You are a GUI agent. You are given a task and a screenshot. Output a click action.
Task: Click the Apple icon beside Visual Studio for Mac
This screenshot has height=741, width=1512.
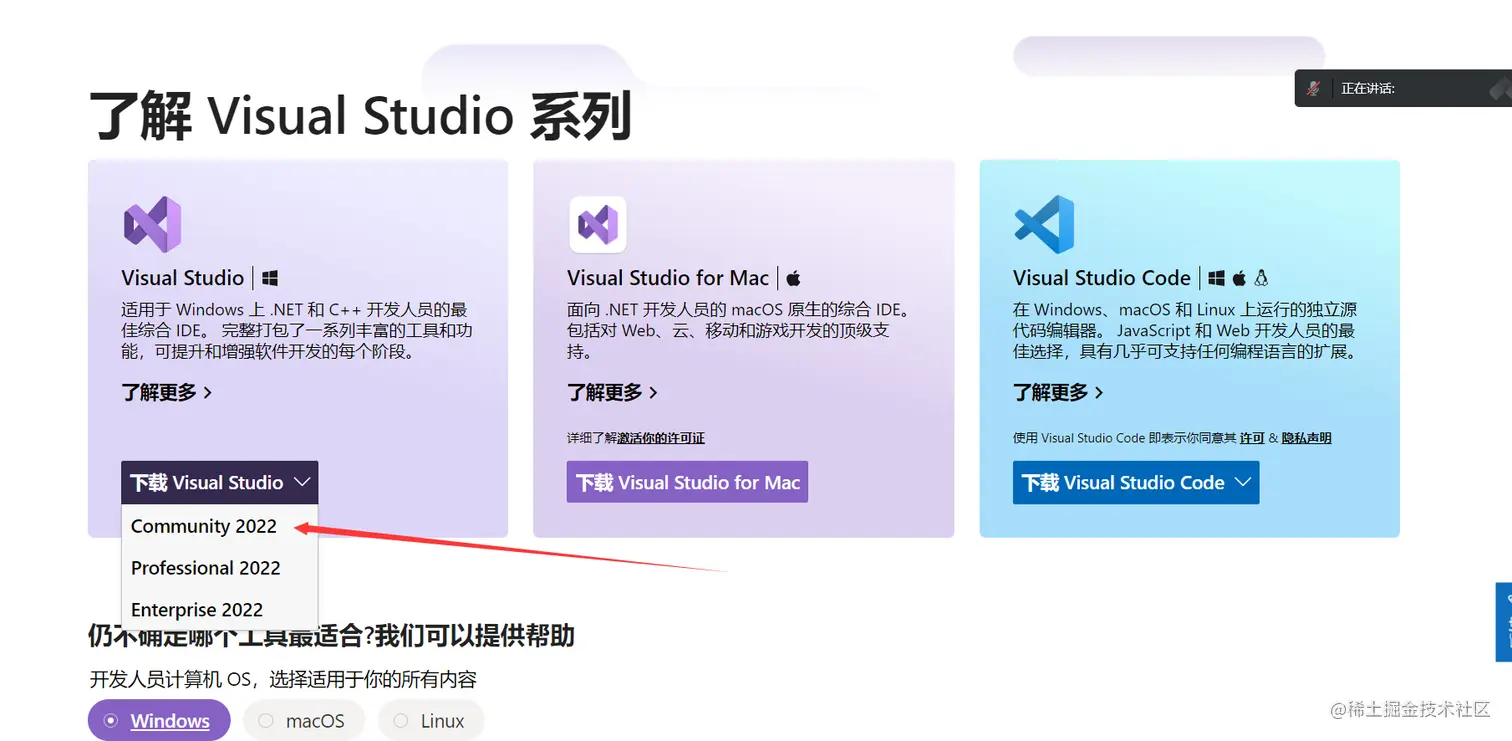pyautogui.click(x=794, y=278)
